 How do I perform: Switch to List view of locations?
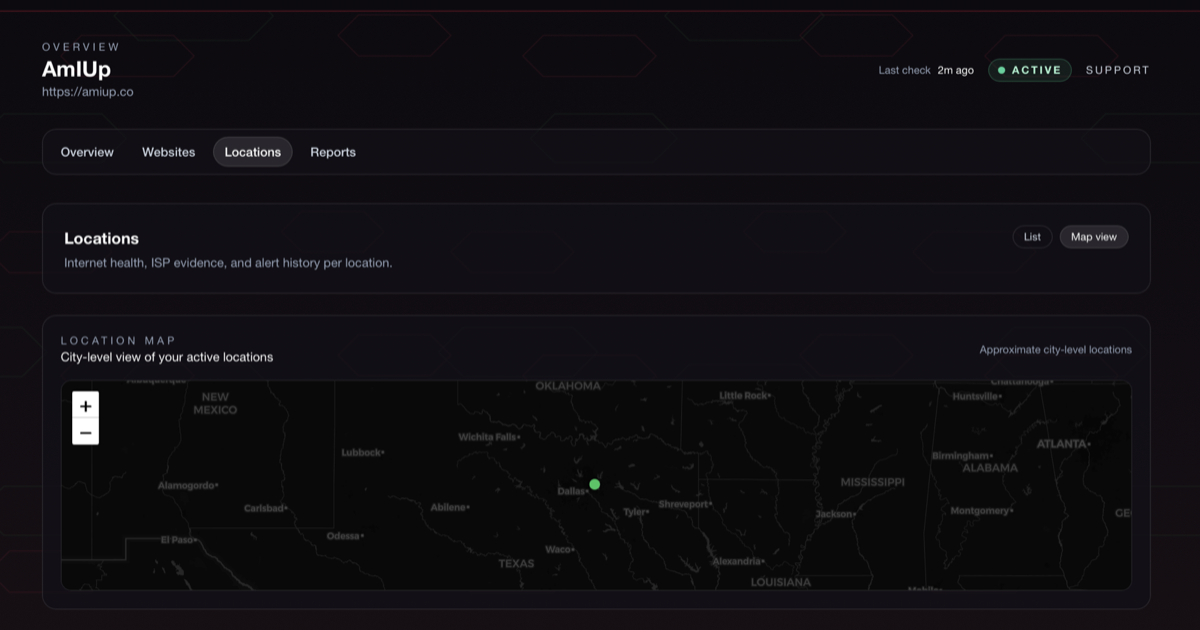click(x=1032, y=236)
